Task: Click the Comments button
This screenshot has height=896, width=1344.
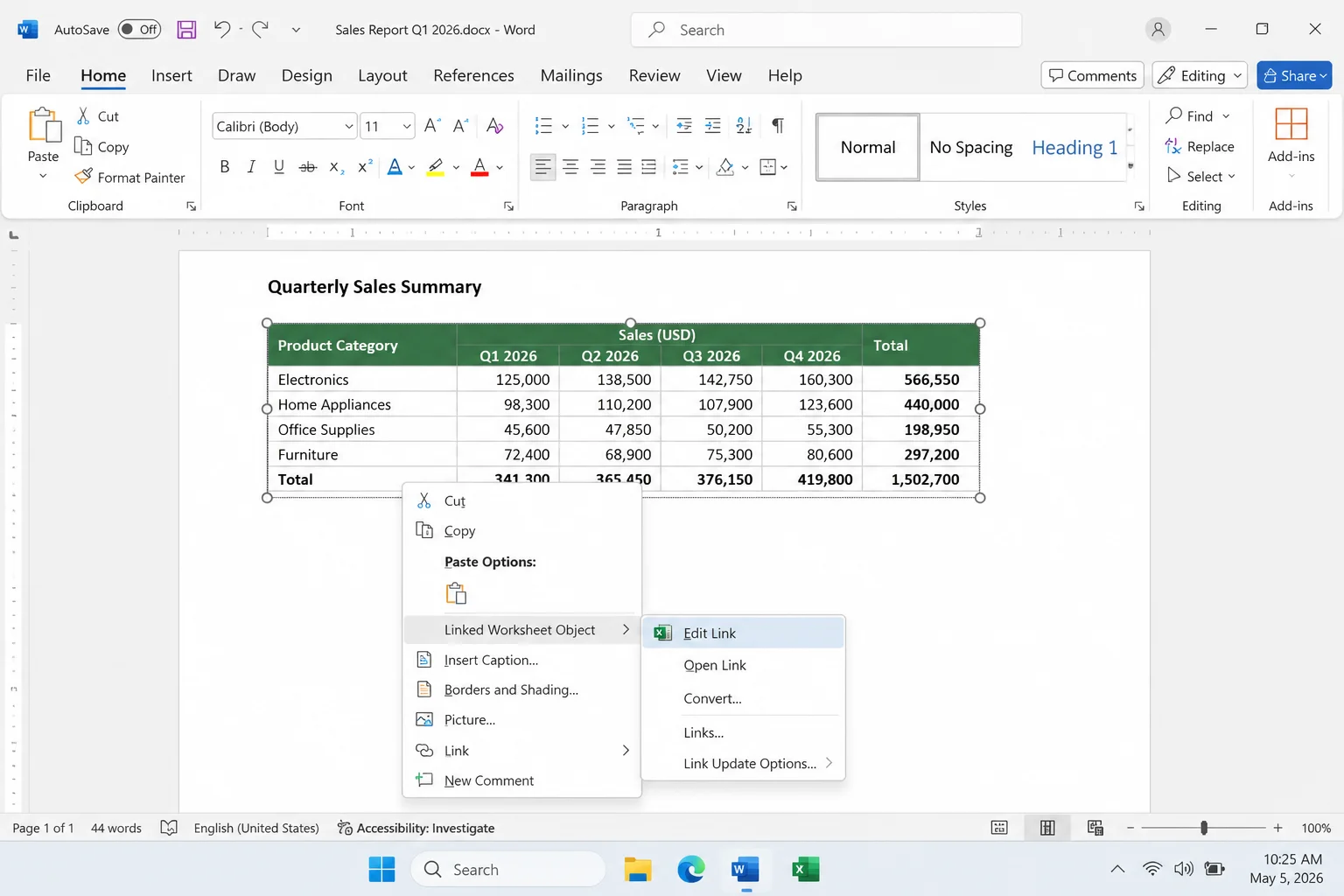Action: click(x=1092, y=75)
